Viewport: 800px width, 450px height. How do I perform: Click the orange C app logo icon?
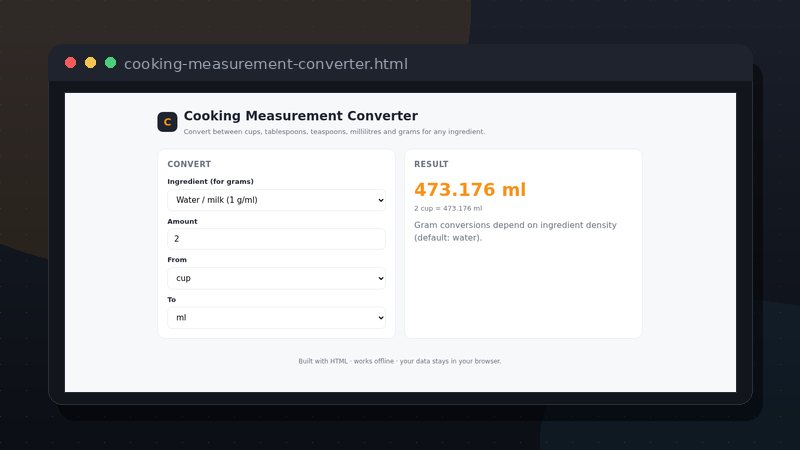[167, 122]
